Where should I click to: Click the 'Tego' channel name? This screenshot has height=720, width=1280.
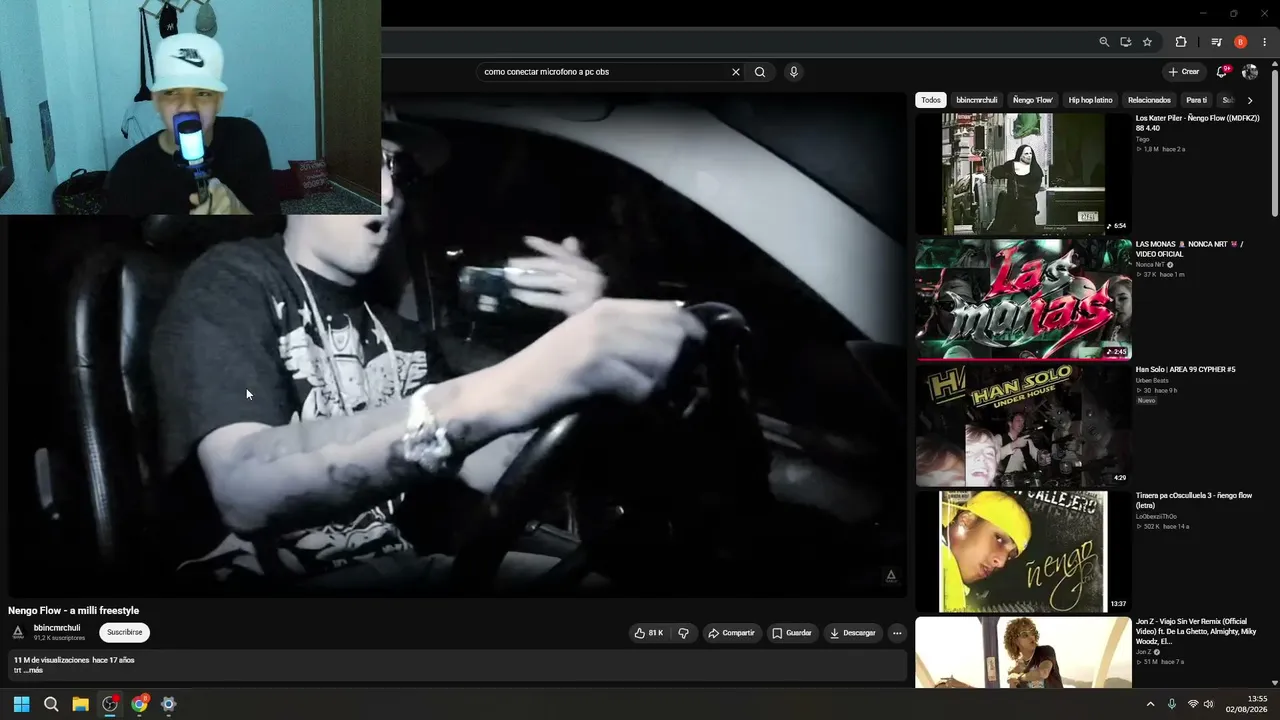click(x=1142, y=139)
